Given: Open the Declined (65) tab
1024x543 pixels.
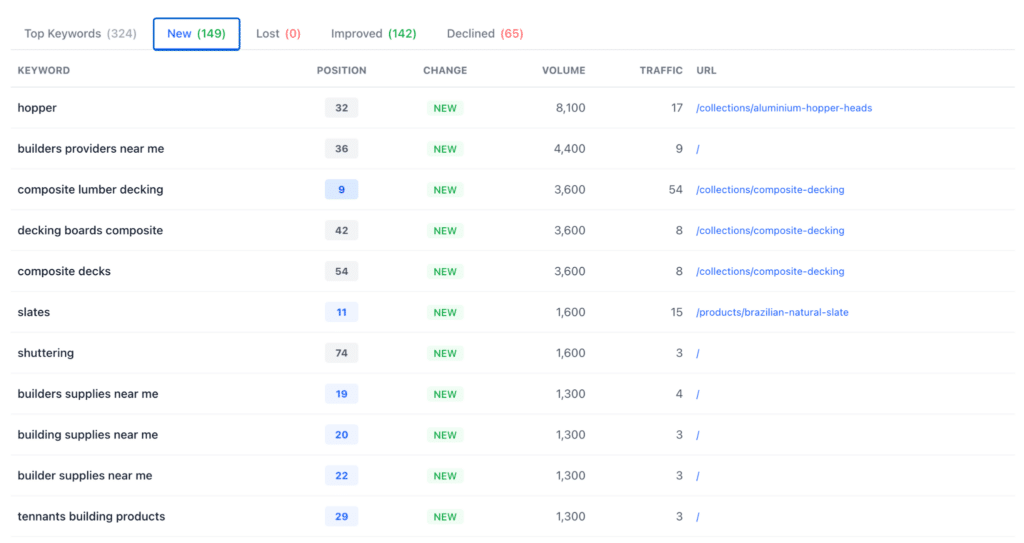Looking at the screenshot, I should coord(485,34).
